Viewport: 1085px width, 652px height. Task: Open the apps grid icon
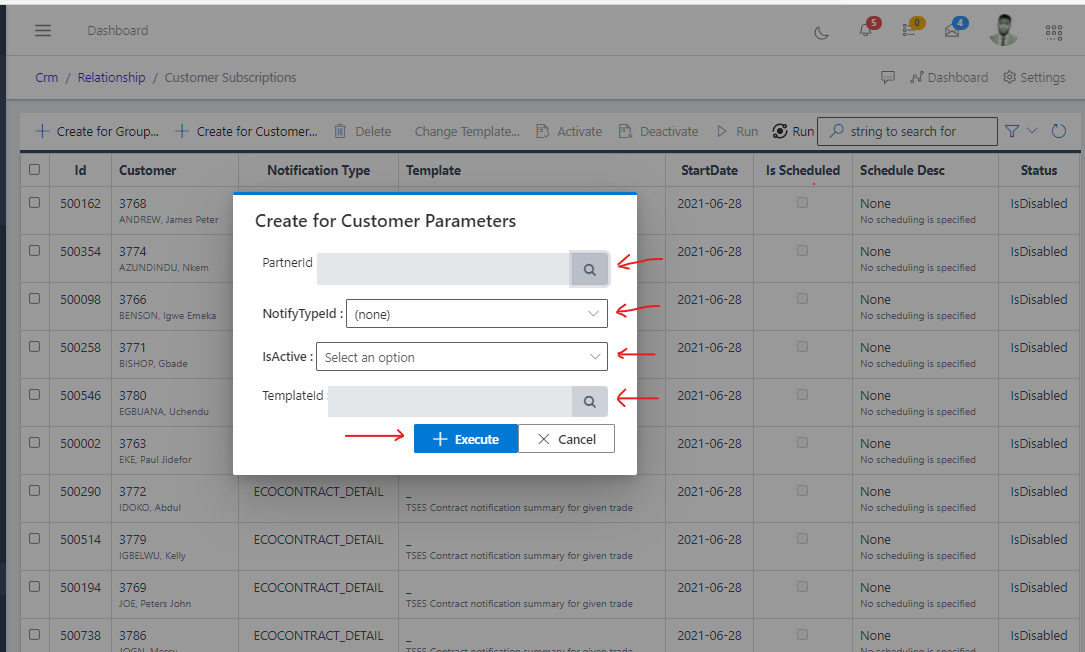tap(1053, 32)
